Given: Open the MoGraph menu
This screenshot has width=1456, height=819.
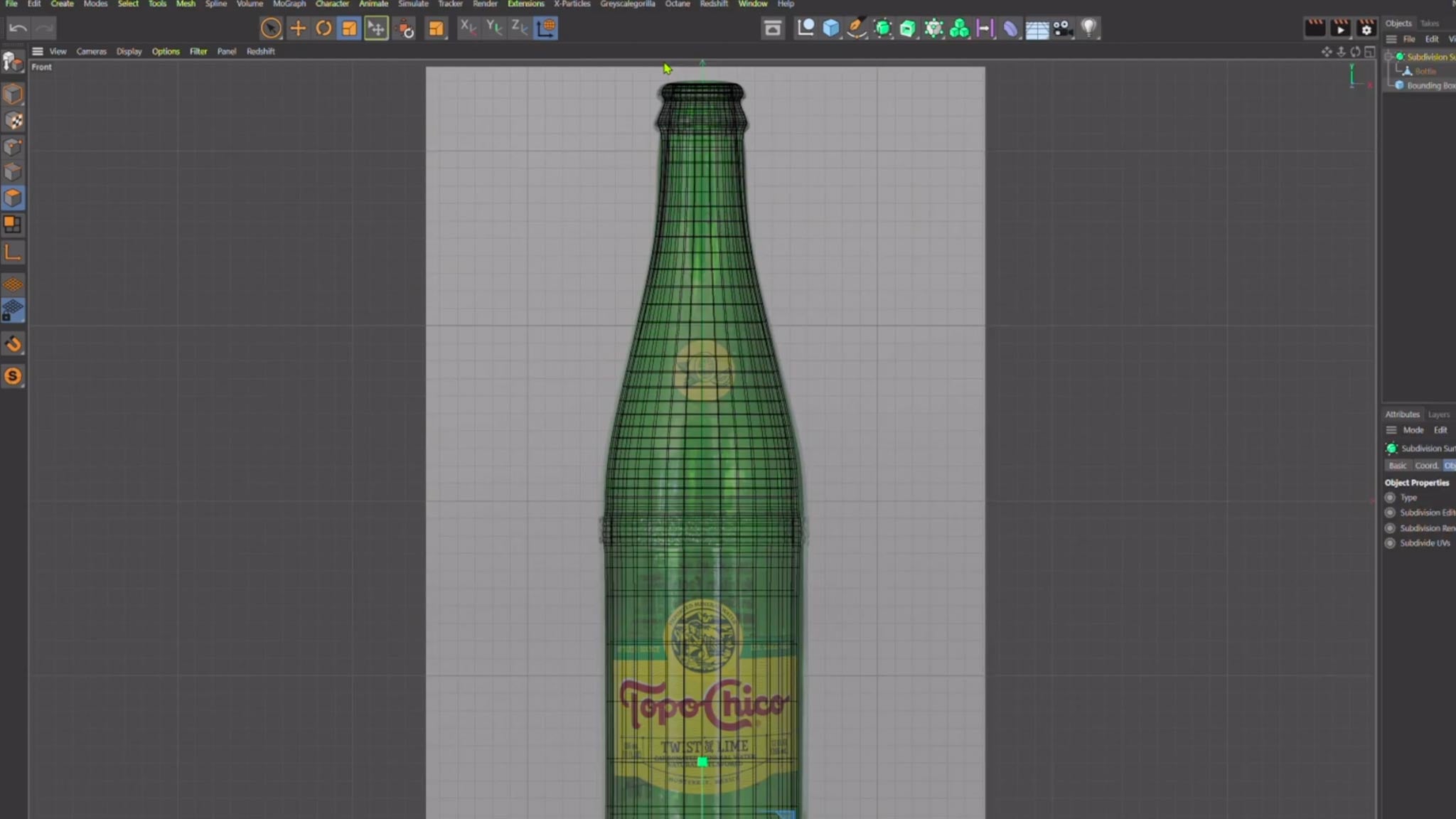Looking at the screenshot, I should click(289, 4).
